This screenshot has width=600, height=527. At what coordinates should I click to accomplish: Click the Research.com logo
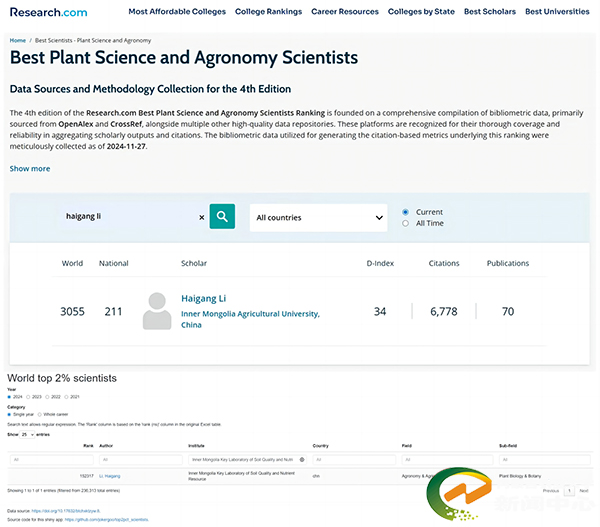47,12
